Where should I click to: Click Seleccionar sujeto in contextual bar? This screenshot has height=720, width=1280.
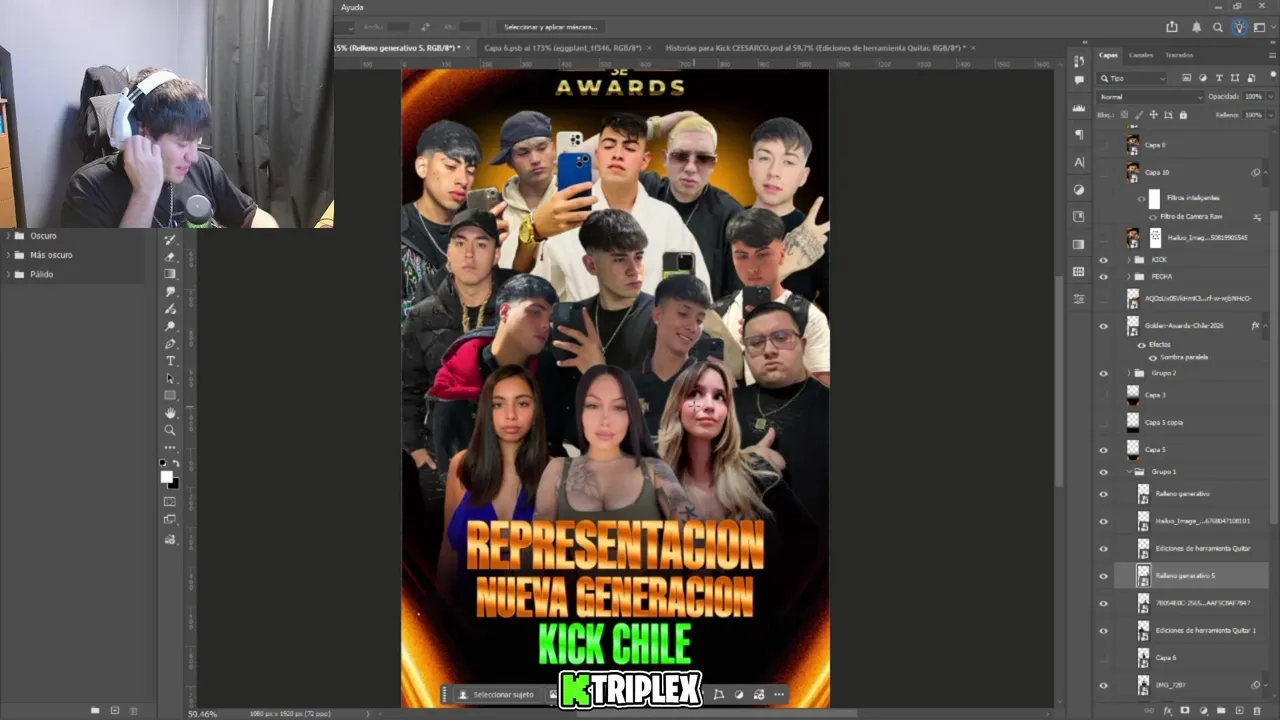coord(497,694)
